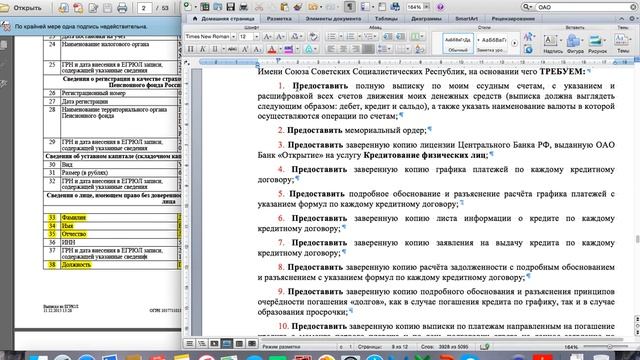Click the spelling check icon in status bar
Viewport: 640px width, 360px height.
484,347
